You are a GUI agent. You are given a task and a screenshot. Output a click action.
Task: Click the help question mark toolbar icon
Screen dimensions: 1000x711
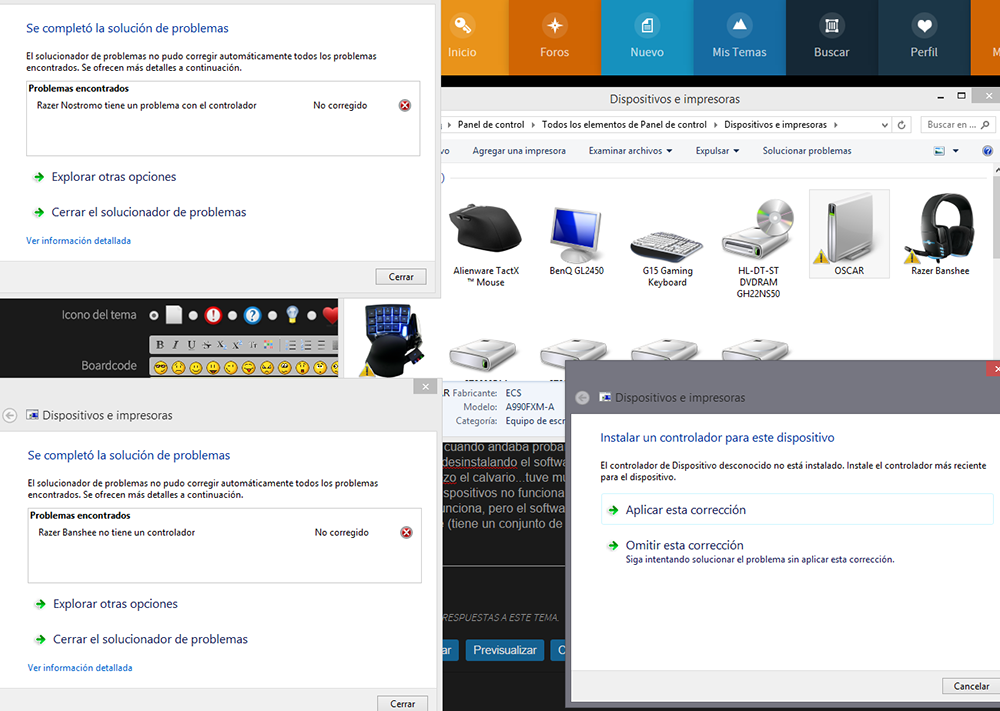(987, 151)
